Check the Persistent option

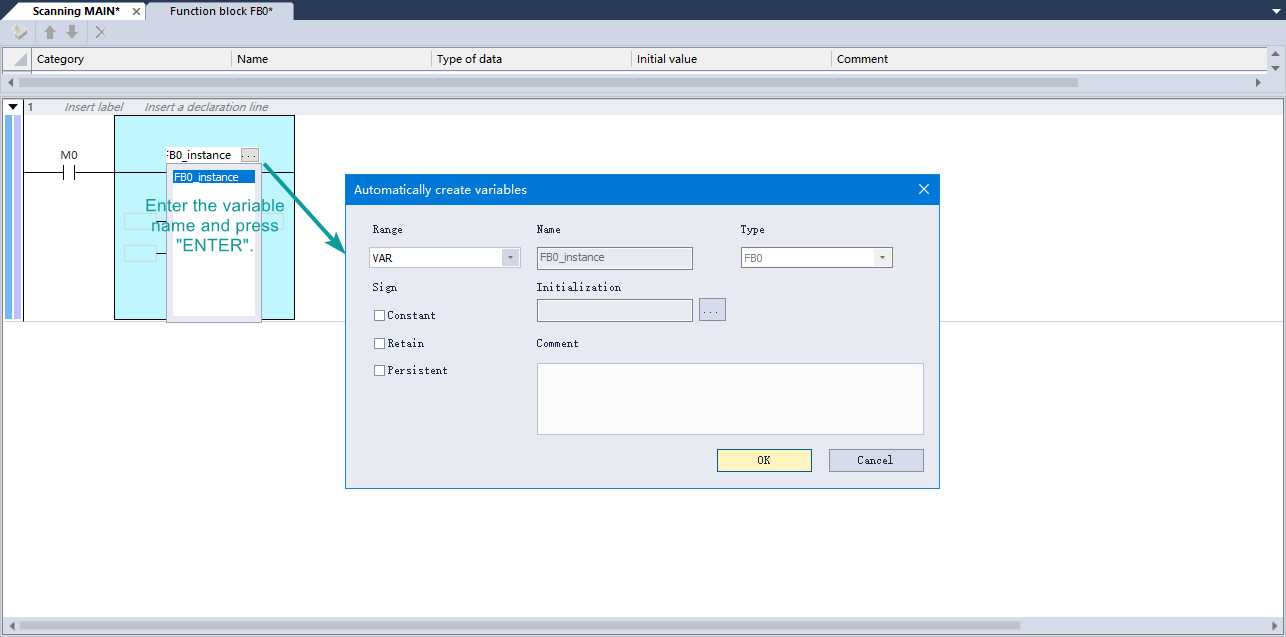pos(379,371)
